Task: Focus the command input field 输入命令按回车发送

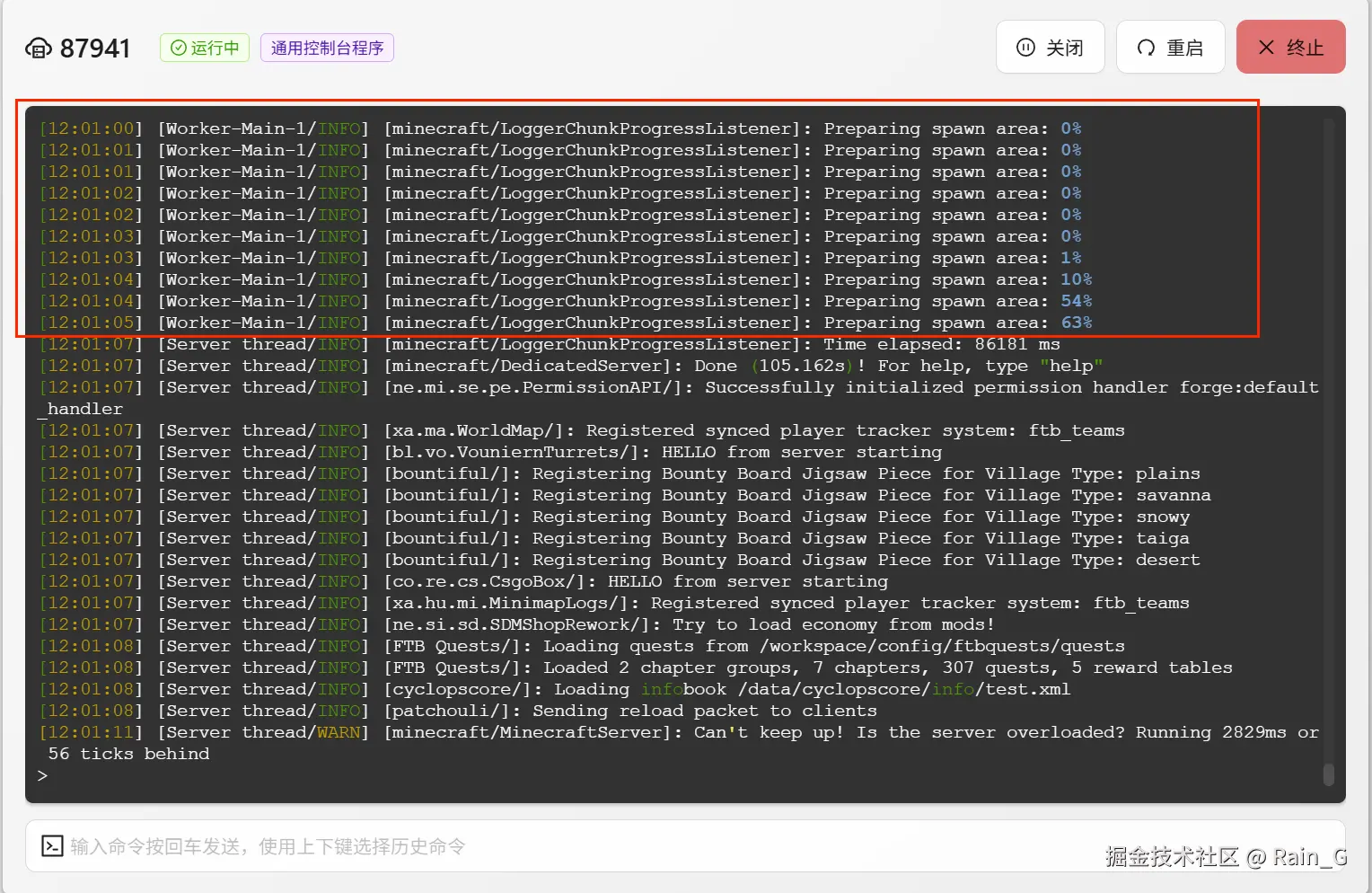Action: point(685,846)
